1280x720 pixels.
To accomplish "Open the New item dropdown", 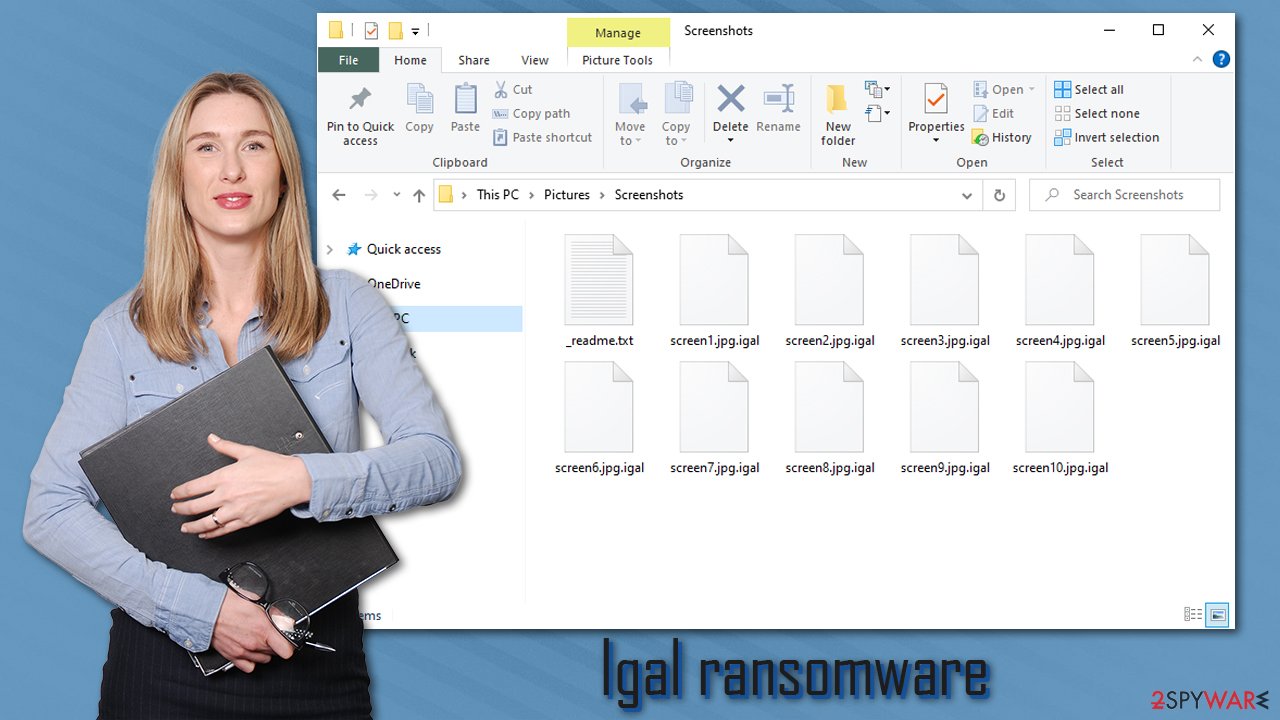I will point(878,90).
